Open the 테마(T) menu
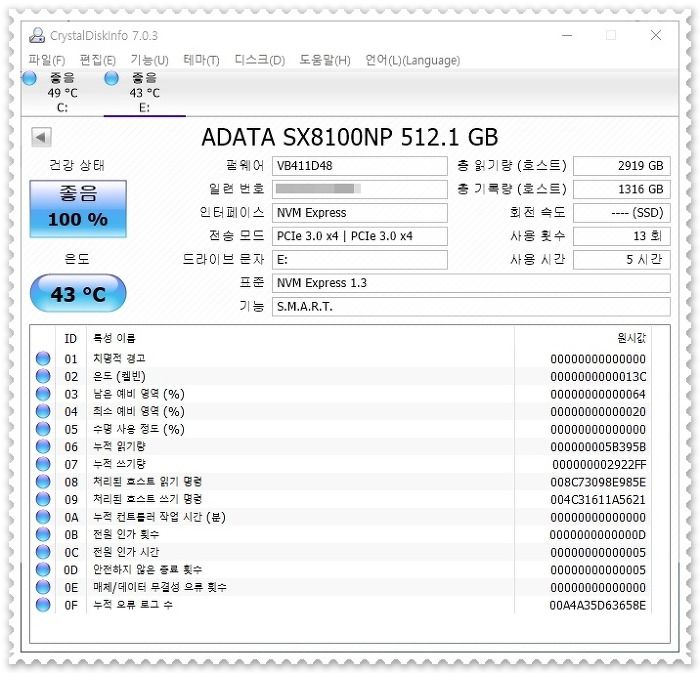Image resolution: width=700 pixels, height=673 pixels. click(x=201, y=60)
